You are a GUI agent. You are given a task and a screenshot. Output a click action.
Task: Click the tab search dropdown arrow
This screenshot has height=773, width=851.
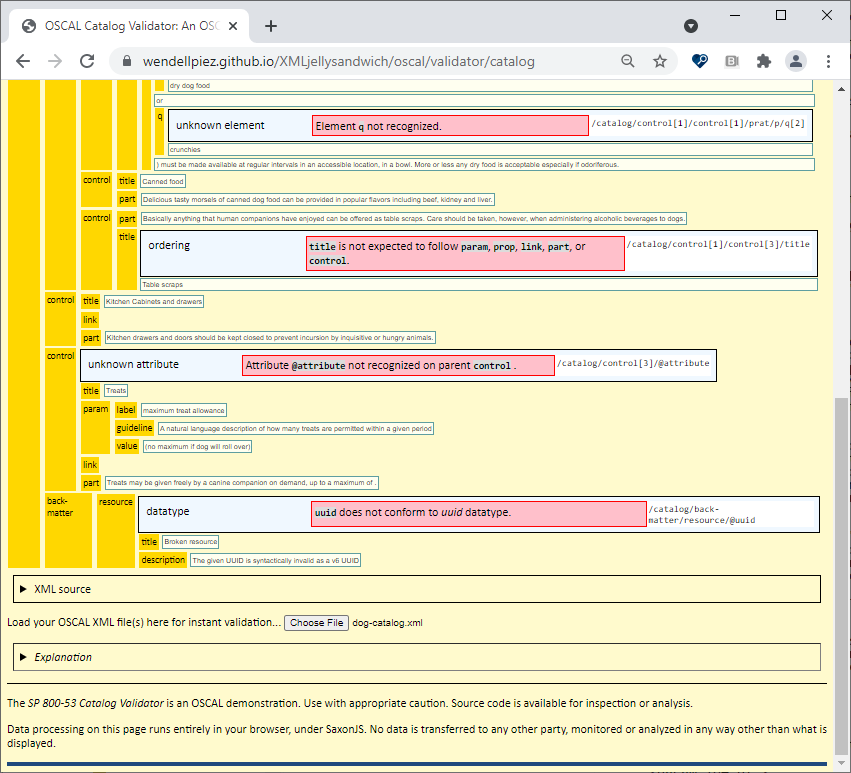pos(691,26)
